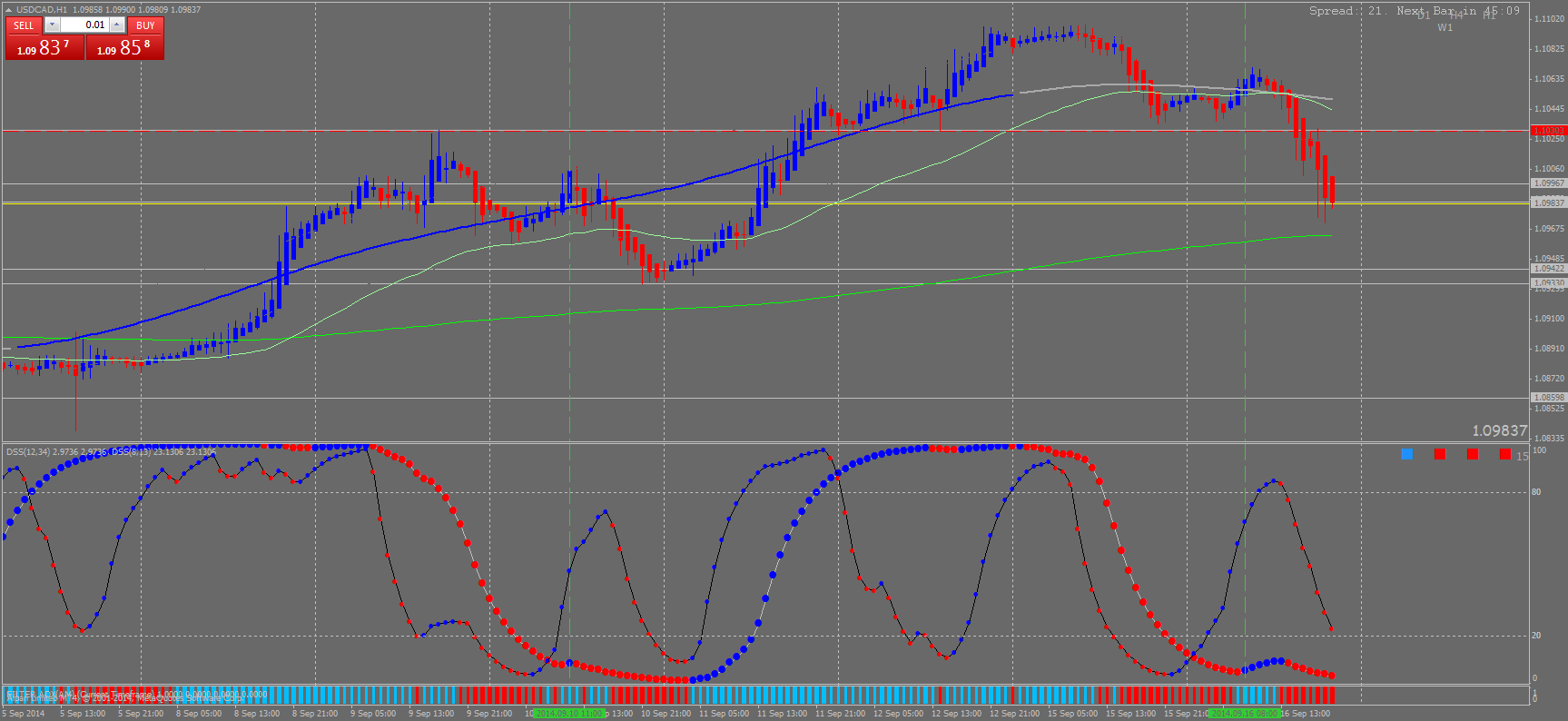Click the red signal square beside 15
Image resolution: width=1568 pixels, height=721 pixels.
coord(1505,454)
